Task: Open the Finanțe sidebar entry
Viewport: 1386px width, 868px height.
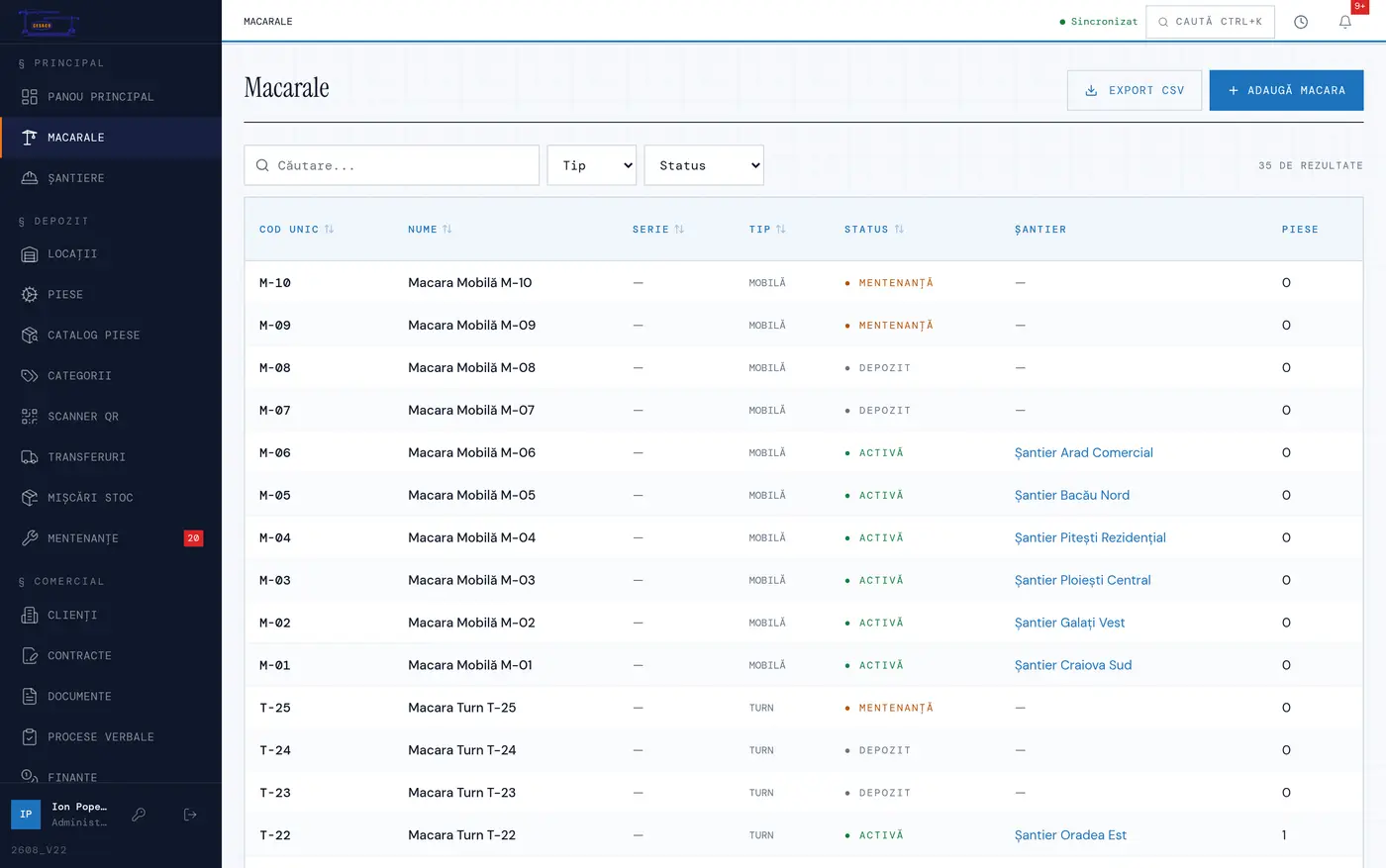Action: 111,777
